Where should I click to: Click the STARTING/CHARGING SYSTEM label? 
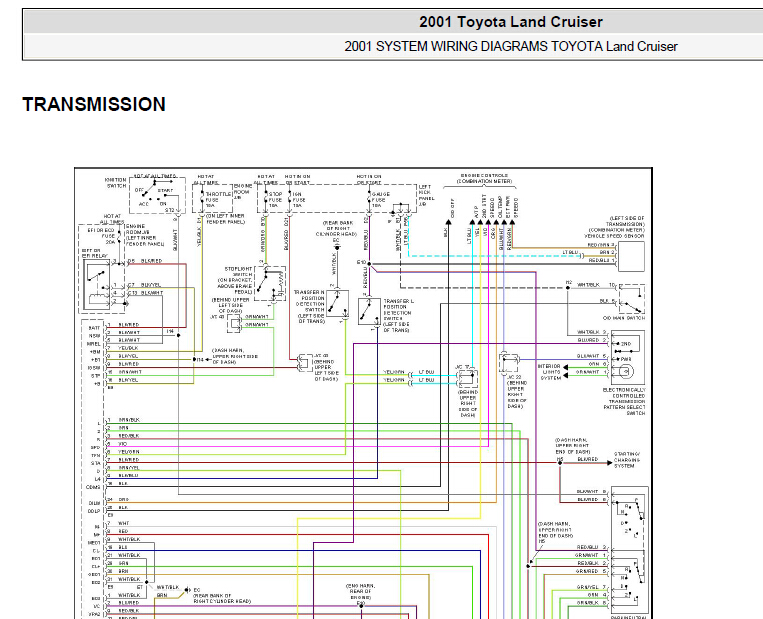coord(627,460)
